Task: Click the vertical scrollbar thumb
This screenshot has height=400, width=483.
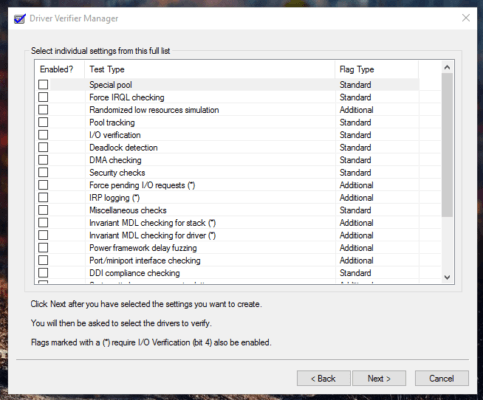Action: pyautogui.click(x=447, y=145)
